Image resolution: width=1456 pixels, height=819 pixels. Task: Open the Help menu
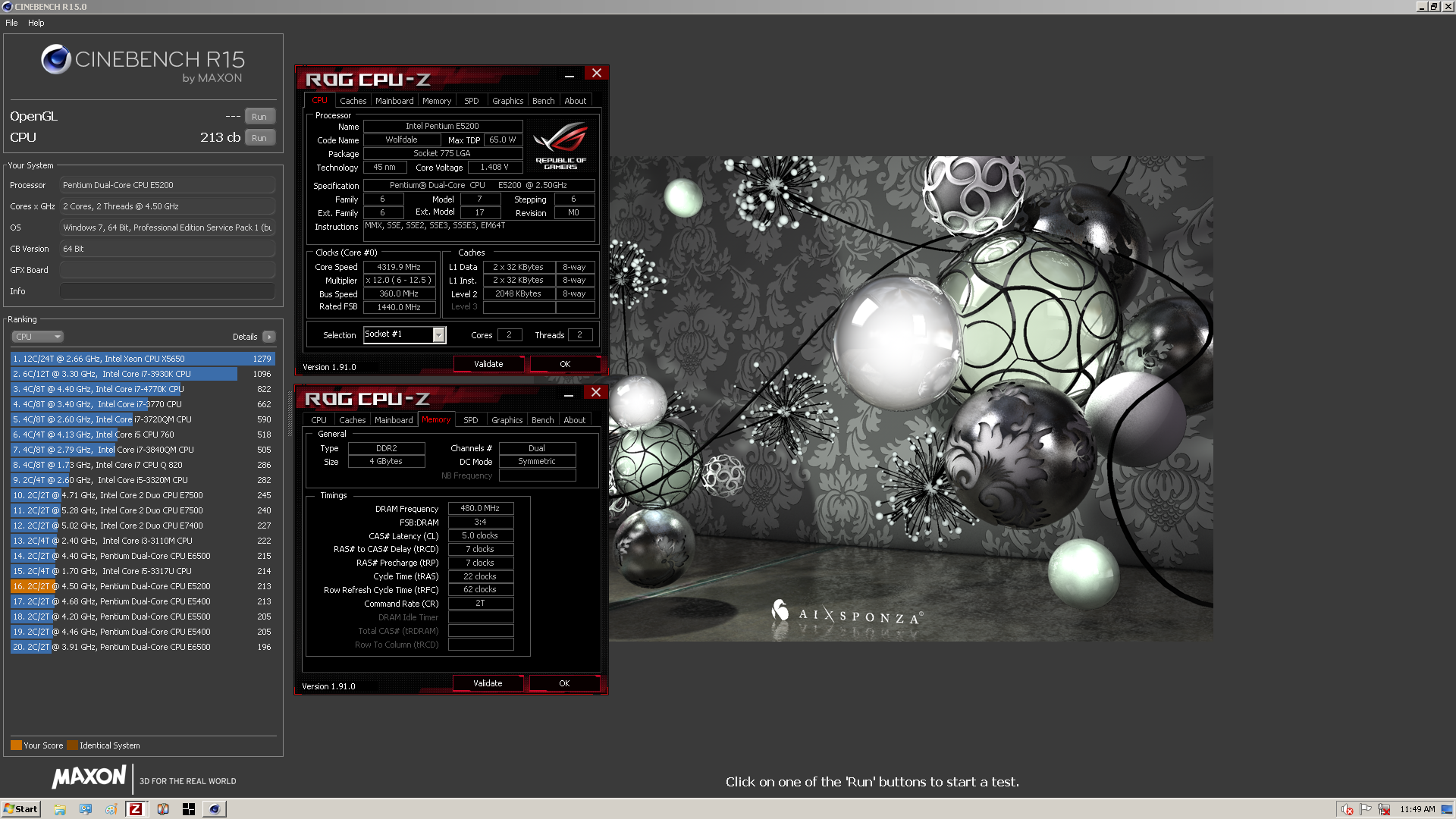pos(36,23)
